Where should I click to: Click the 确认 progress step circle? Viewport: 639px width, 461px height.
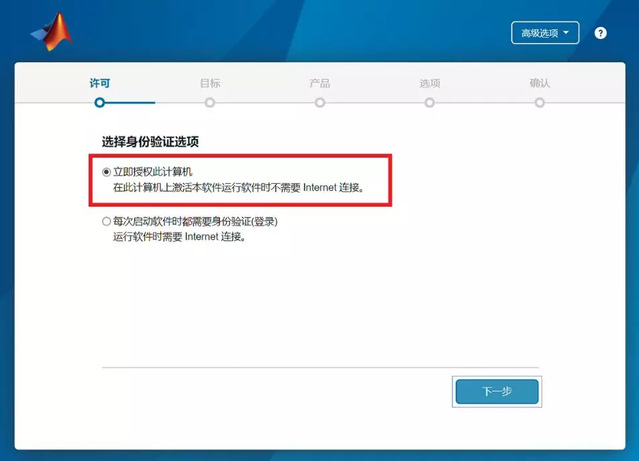point(540,103)
